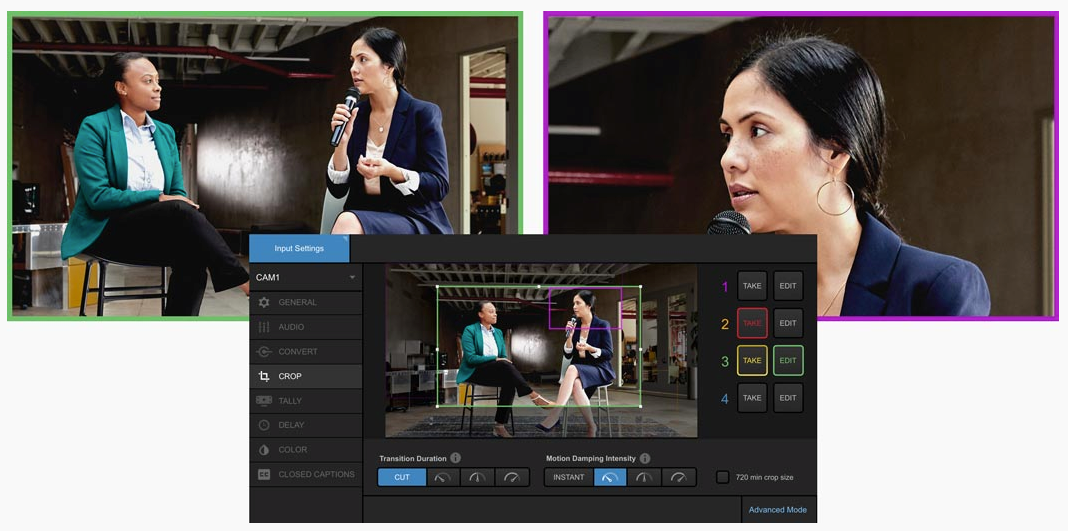Open the AUDIO settings label
The width and height of the screenshot is (1068, 531).
tap(292, 327)
